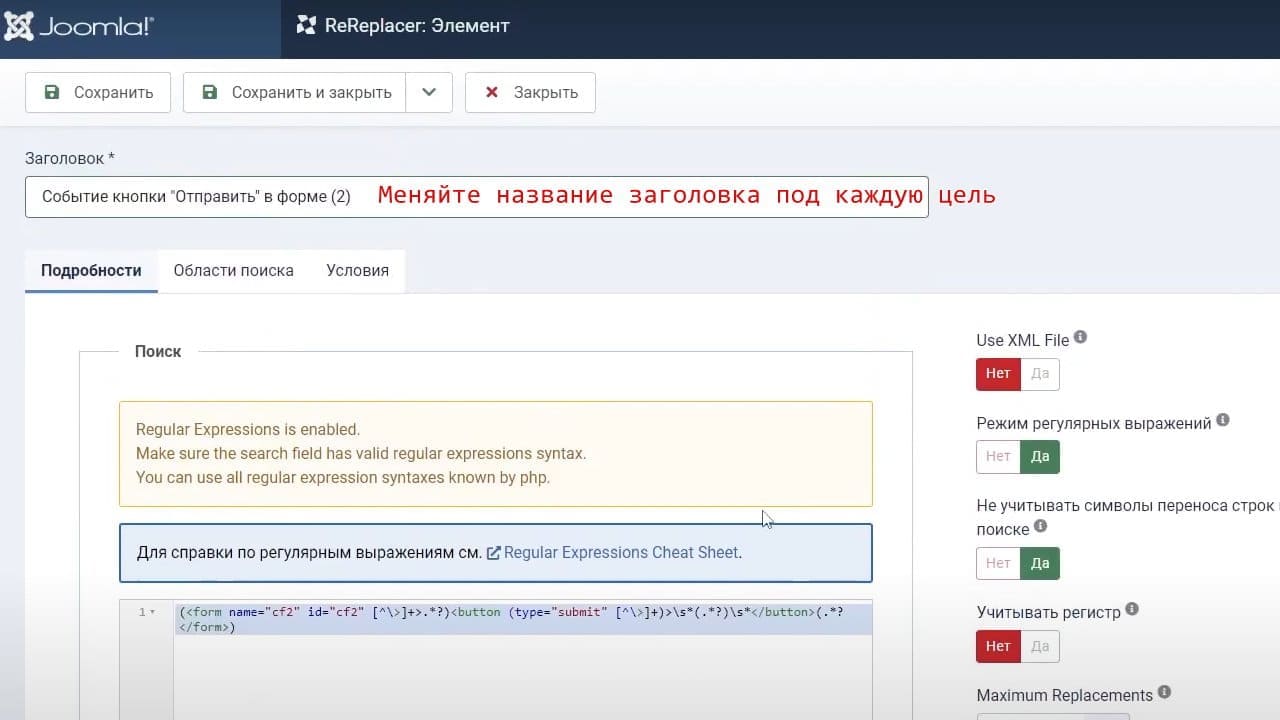
Task: Click inside the regex search code editor
Action: (x=522, y=660)
